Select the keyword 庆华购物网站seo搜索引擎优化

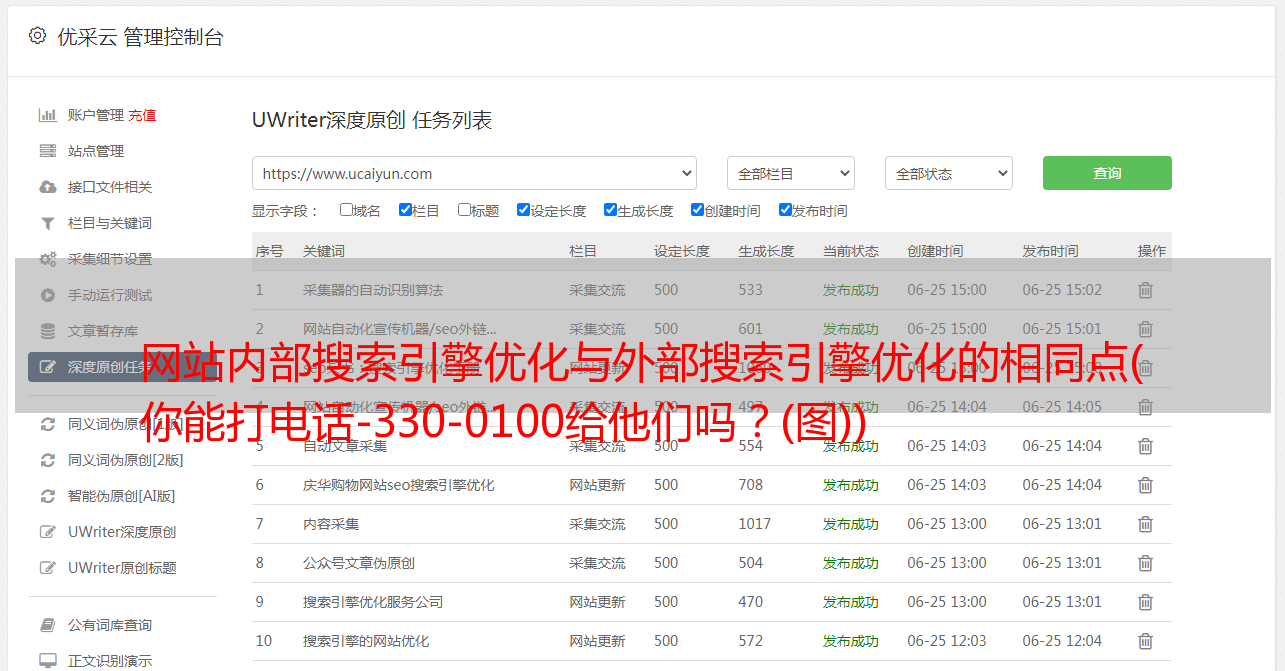[x=399, y=485]
